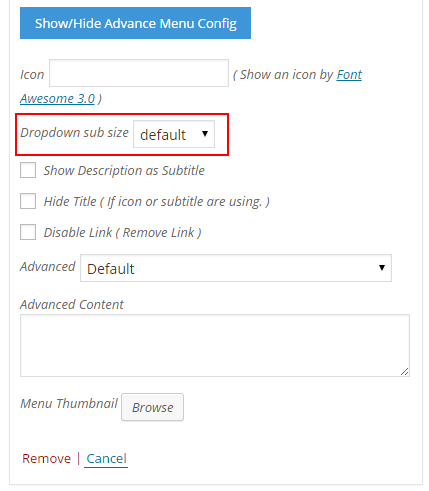Viewport: 429px width, 491px height.
Task: Follow the Awesome 3.0 link
Action: 57,99
